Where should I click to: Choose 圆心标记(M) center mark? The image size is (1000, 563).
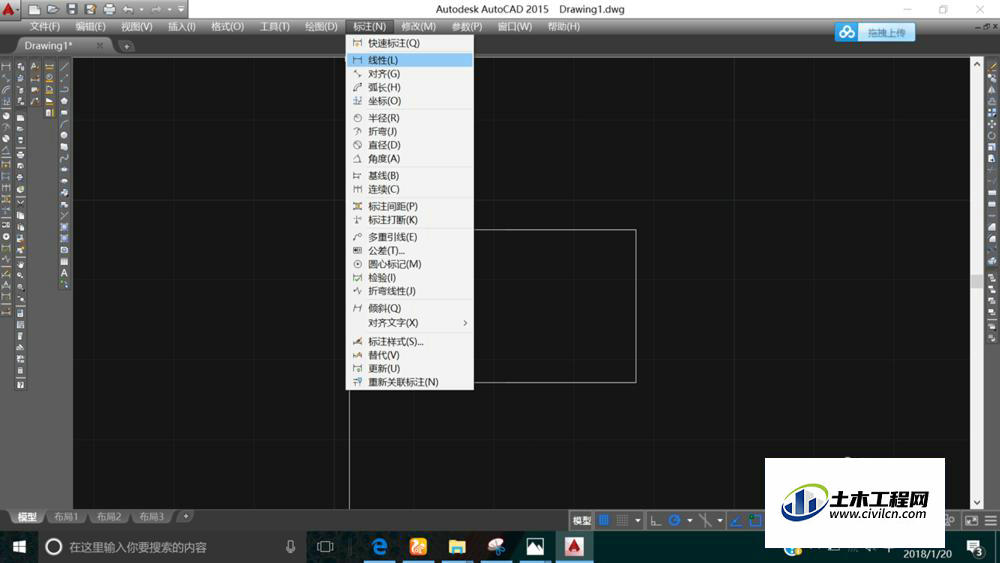click(x=409, y=264)
